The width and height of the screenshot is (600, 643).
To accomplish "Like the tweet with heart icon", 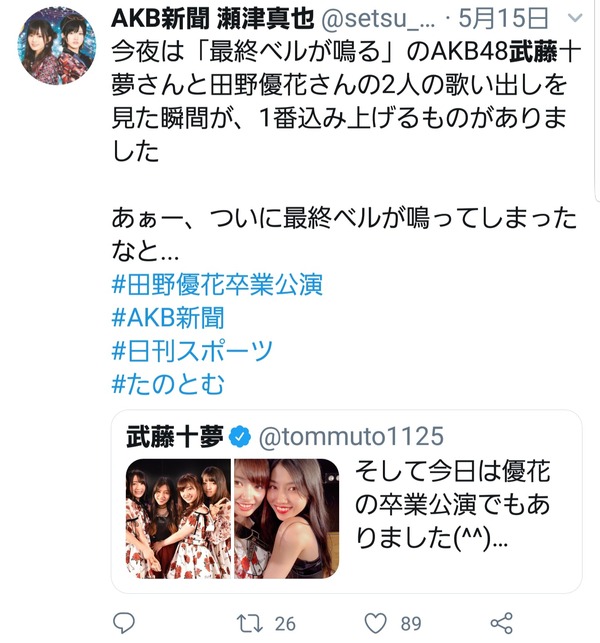I will [376, 623].
